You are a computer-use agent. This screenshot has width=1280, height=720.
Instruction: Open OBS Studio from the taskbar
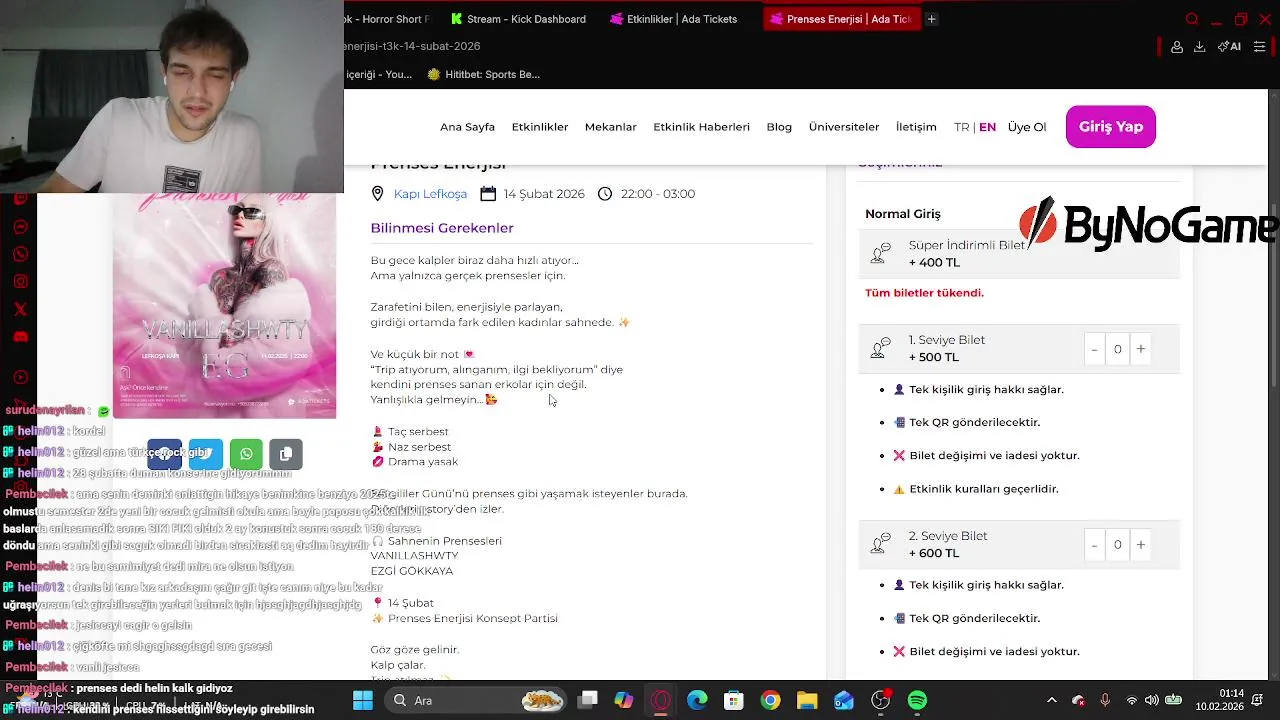click(880, 700)
